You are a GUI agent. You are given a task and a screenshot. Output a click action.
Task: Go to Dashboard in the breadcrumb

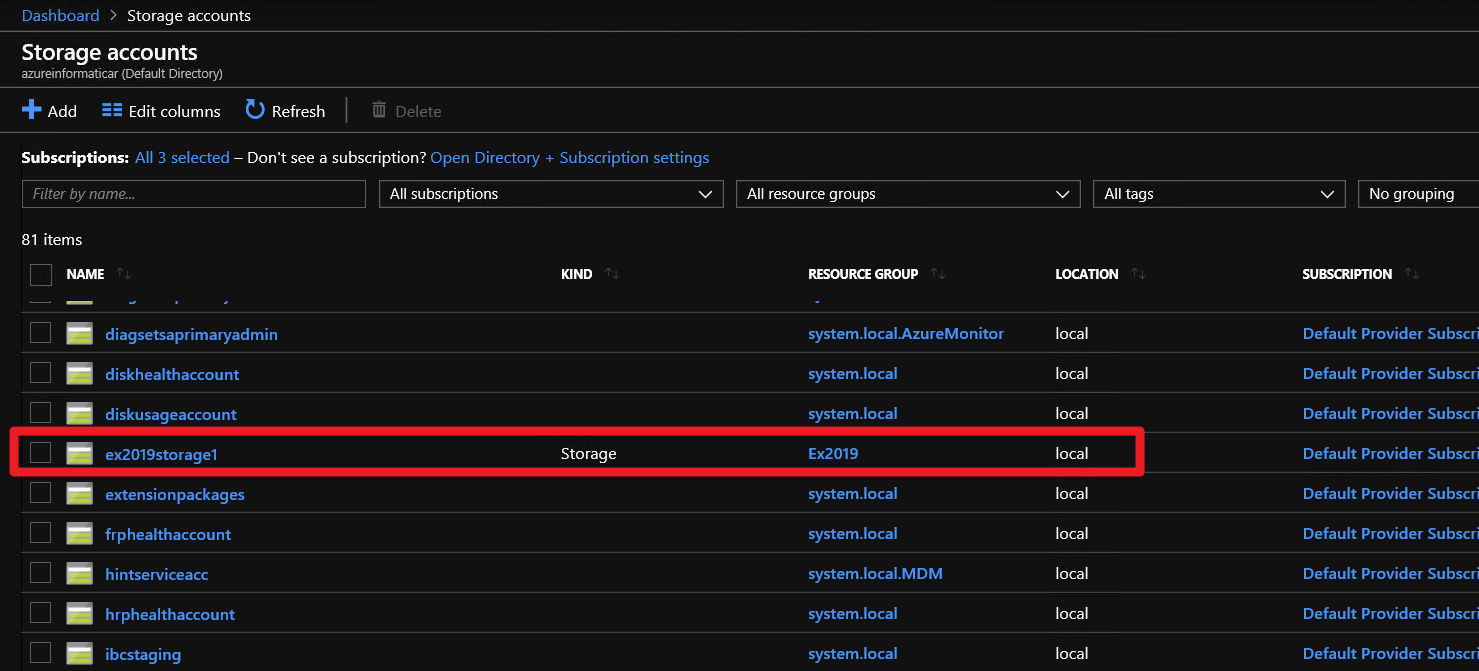coord(61,15)
